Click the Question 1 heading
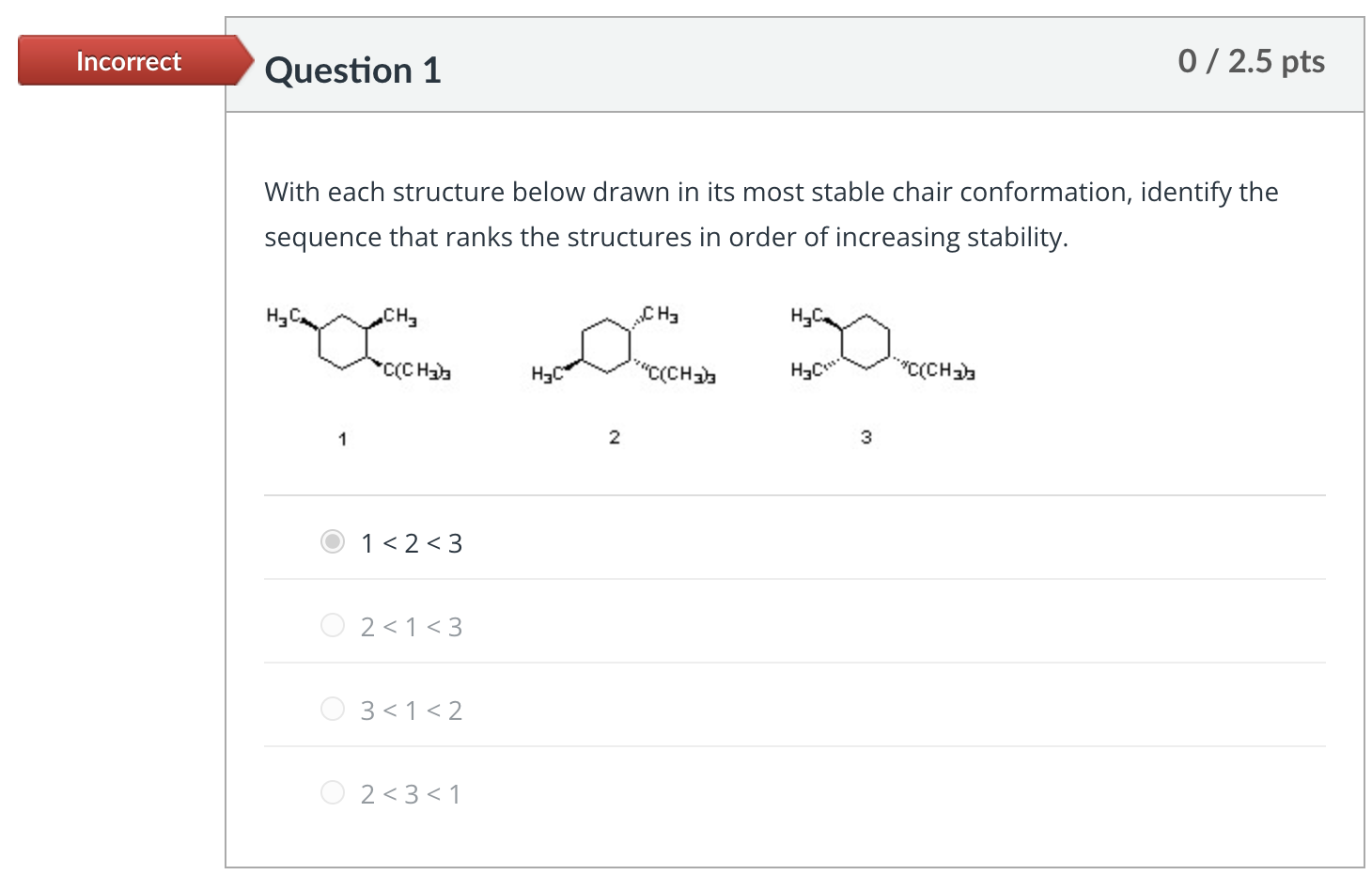Viewport: 1372px width, 875px height. [352, 70]
